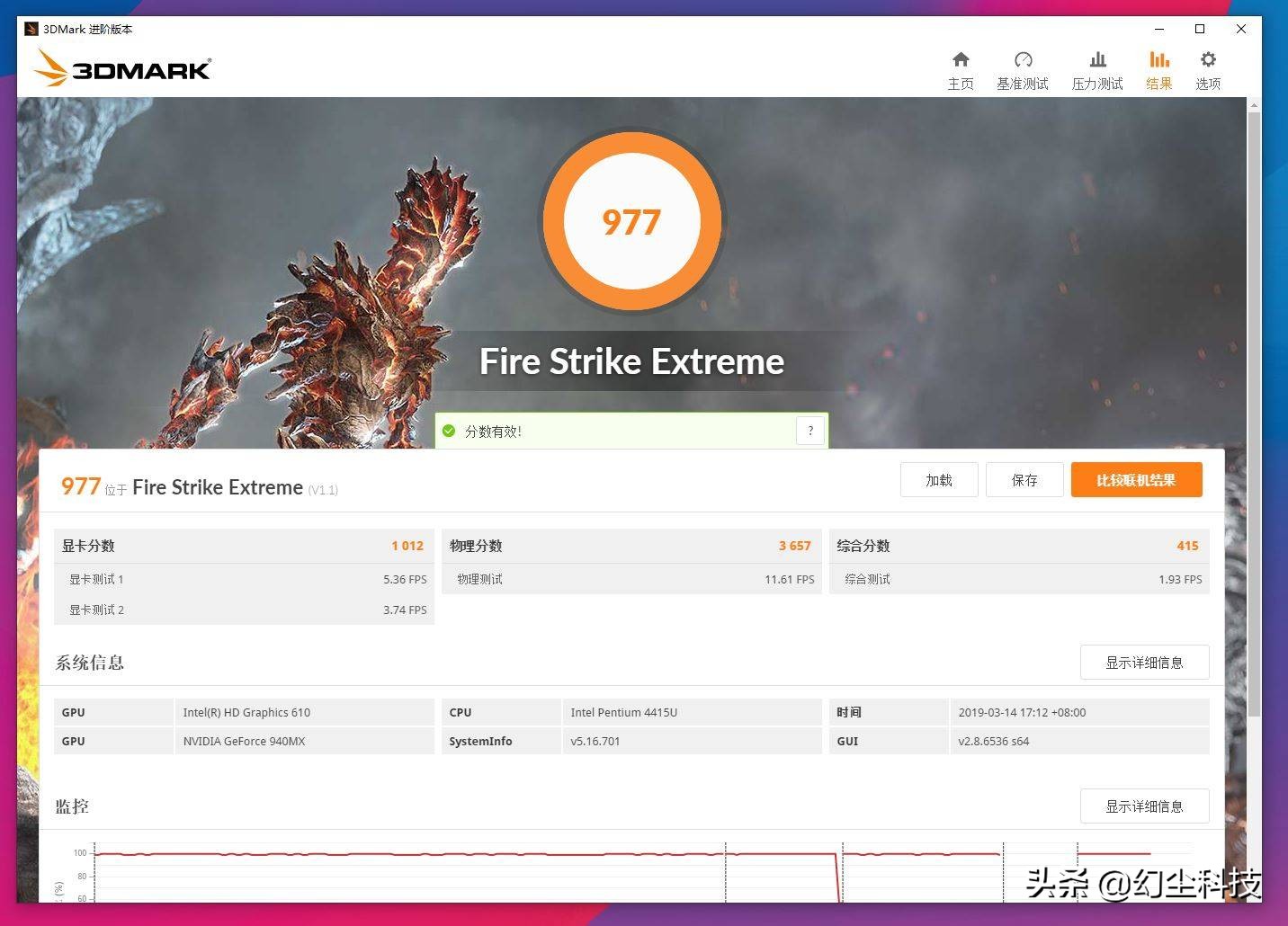Image resolution: width=1288 pixels, height=926 pixels.
Task: Click the combined score value 415
Action: tap(1187, 546)
